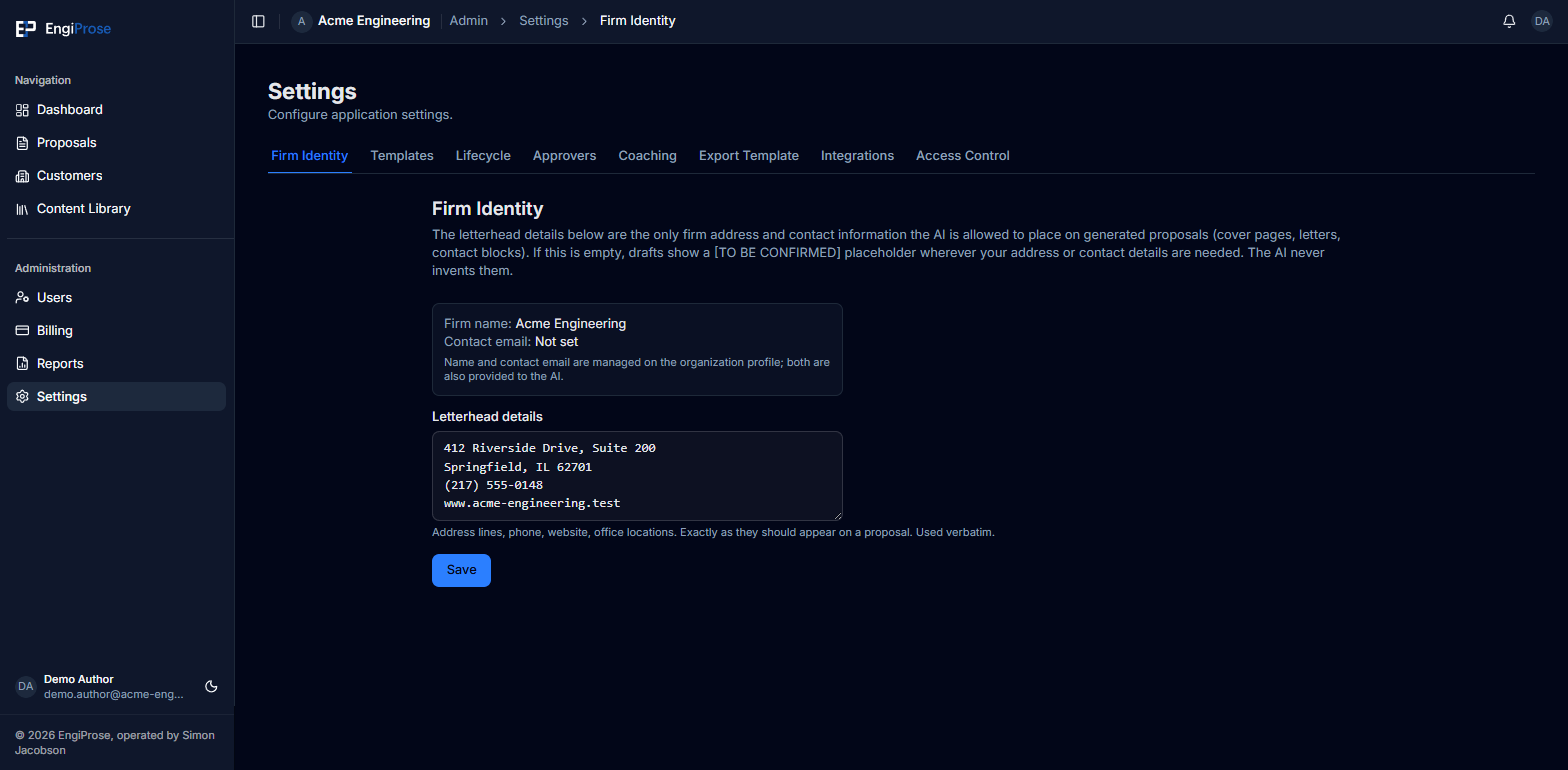Click into the Letterhead details textarea

tap(637, 476)
